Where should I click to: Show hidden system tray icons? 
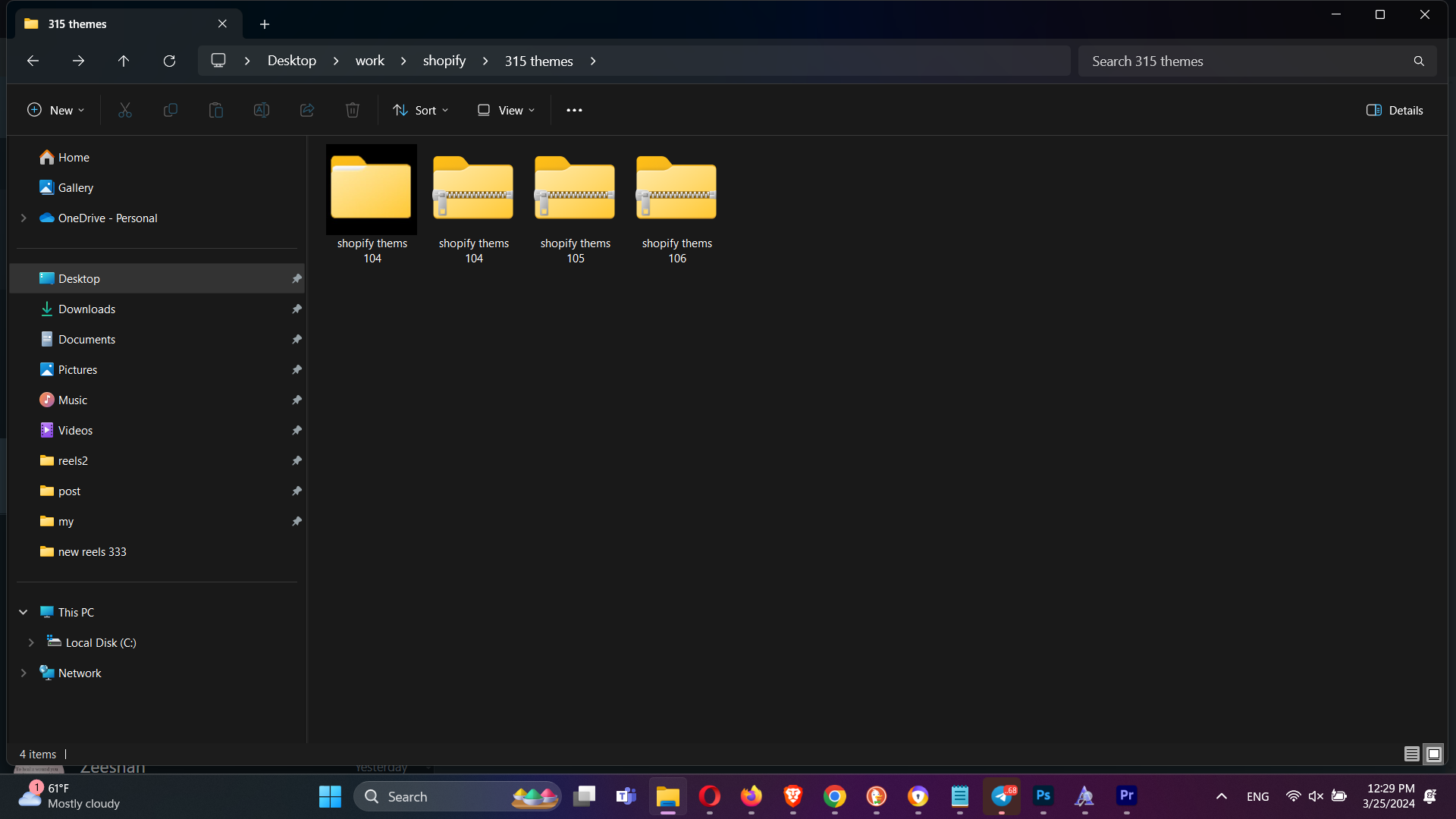(1222, 796)
